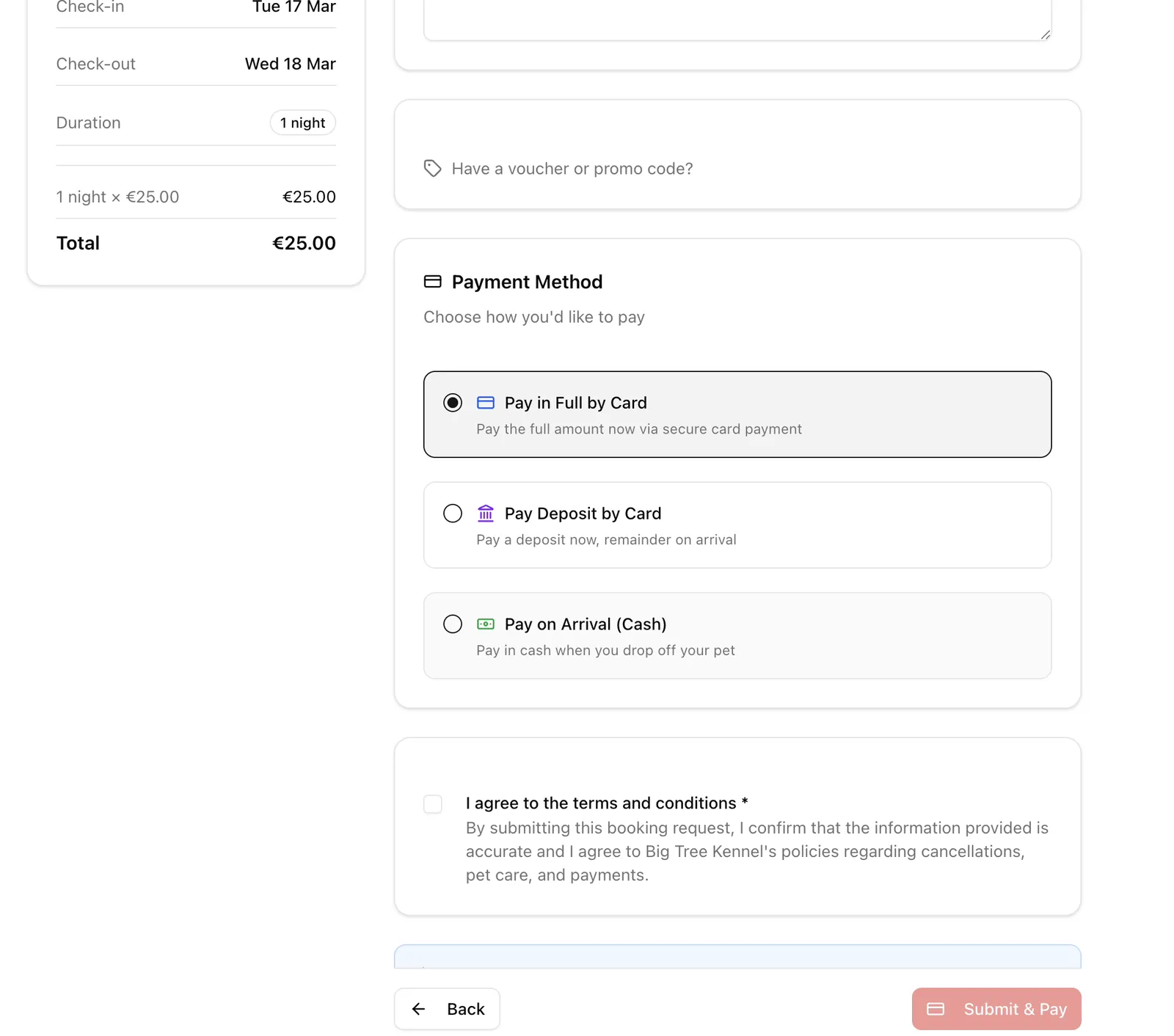Enable the terms and conditions agreement checkbox

click(x=433, y=803)
